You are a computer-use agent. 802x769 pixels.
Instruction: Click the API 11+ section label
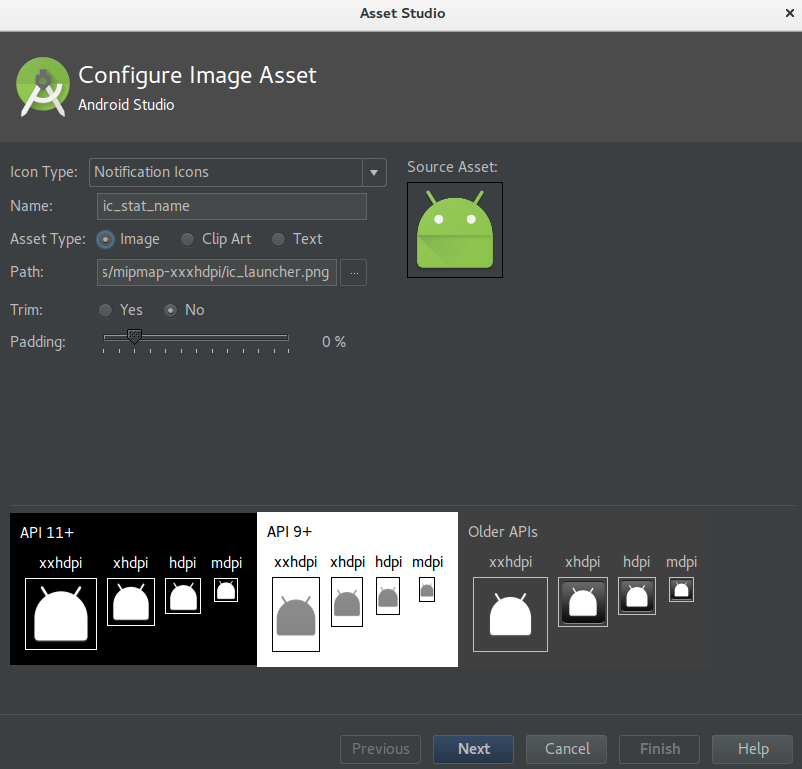coord(47,533)
